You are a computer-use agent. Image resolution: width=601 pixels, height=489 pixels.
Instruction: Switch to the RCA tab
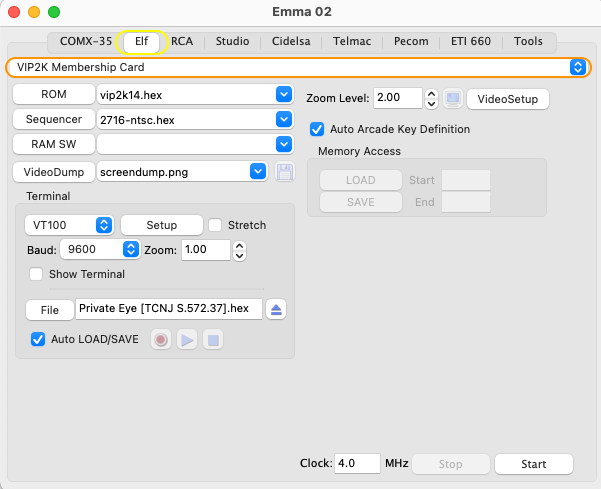182,41
